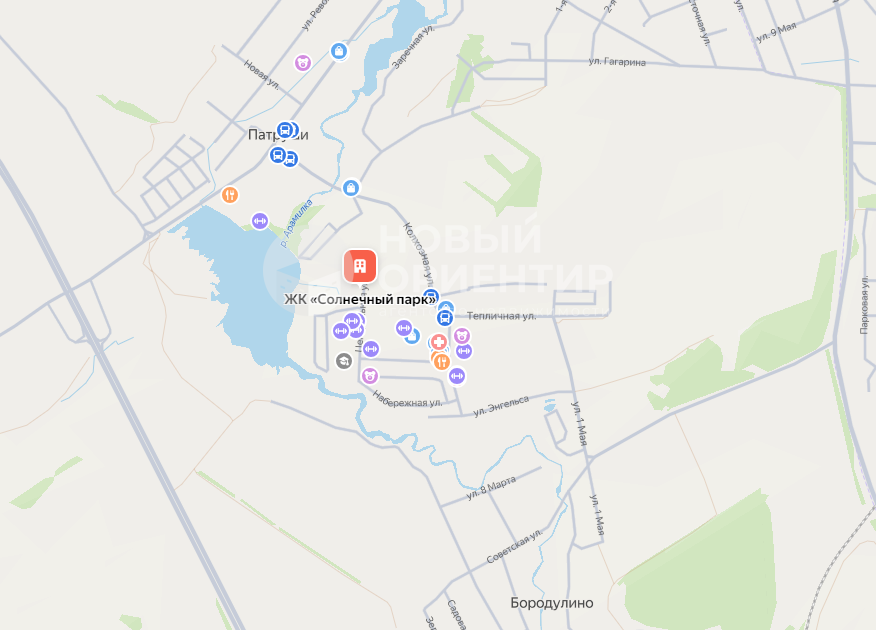Select the teddy bear marker near Новая ул.
Viewport: 876px width, 630px height.
[x=303, y=63]
